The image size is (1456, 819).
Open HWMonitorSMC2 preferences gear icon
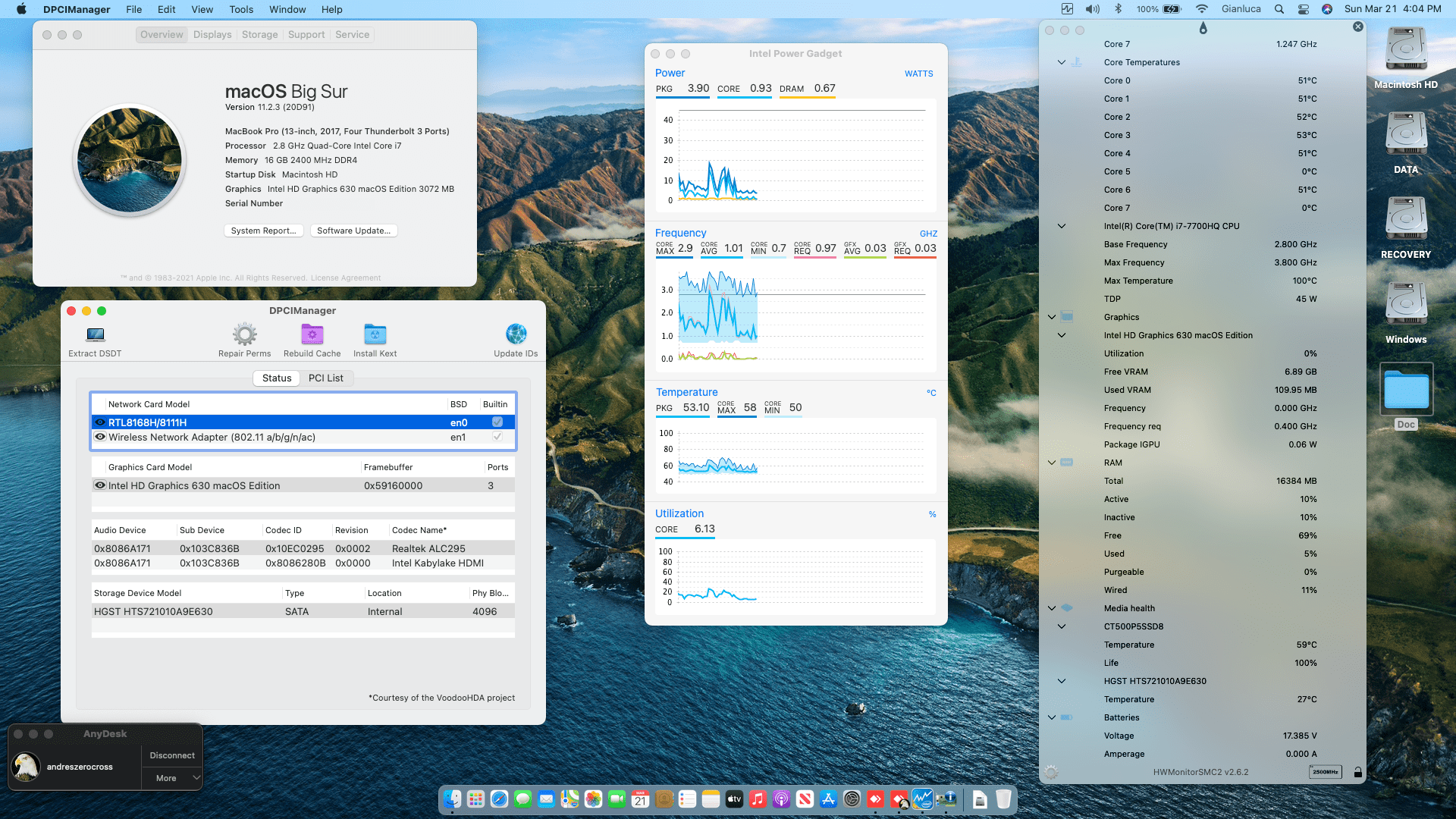(x=1051, y=772)
